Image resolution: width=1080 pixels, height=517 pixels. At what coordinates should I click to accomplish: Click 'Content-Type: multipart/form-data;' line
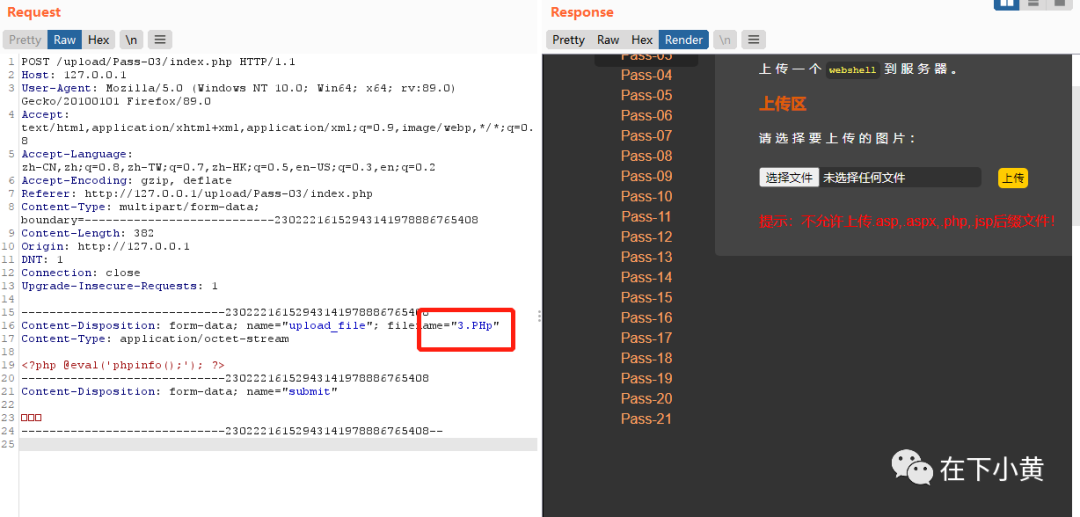[x=141, y=207]
